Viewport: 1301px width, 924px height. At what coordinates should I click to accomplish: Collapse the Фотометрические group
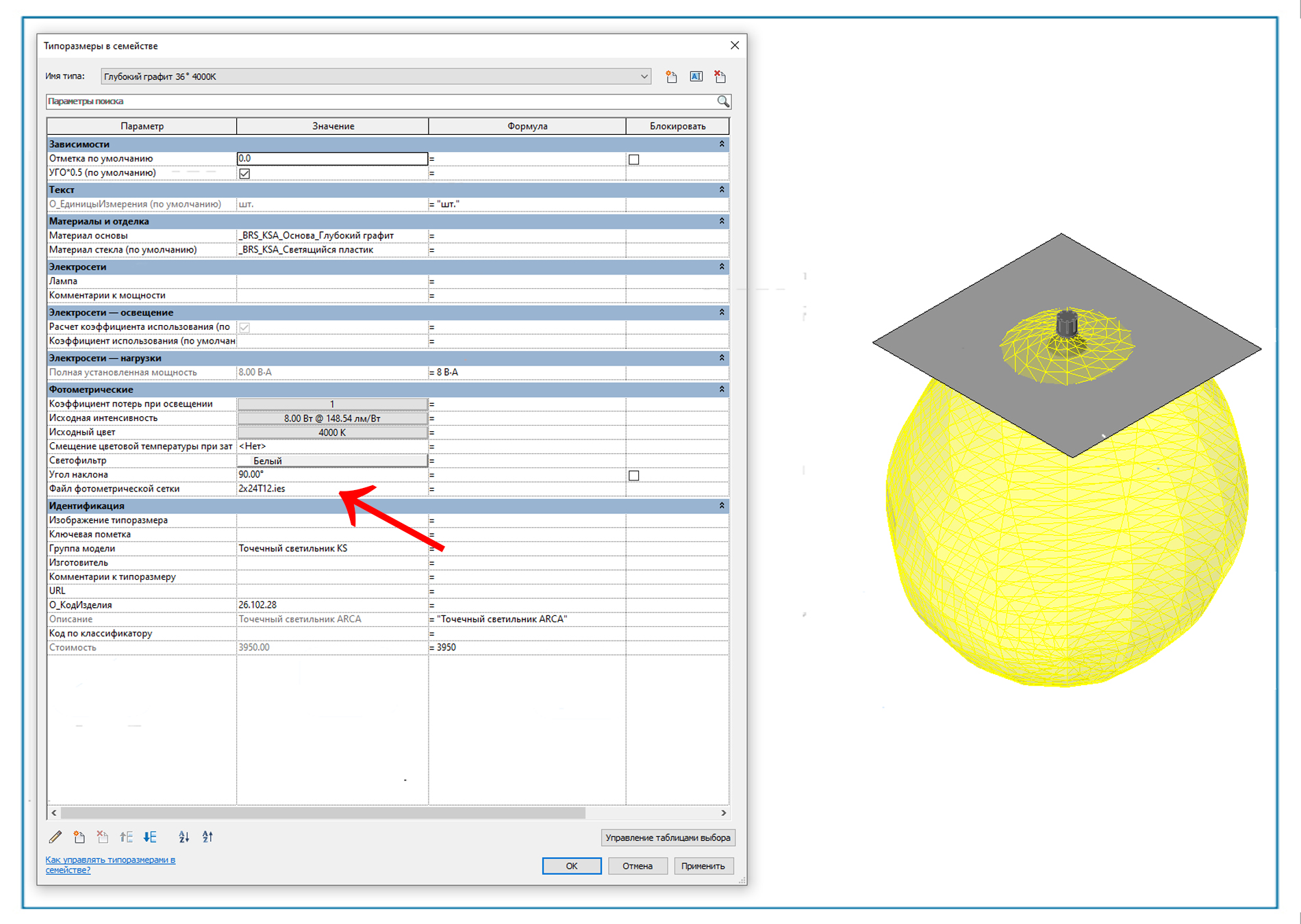(722, 389)
